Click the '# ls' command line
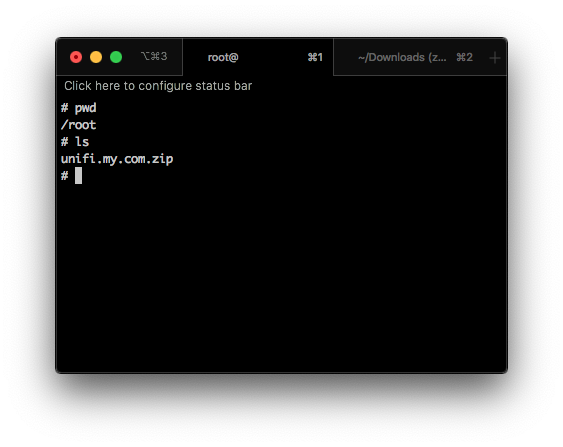563x447 pixels. coord(75,142)
